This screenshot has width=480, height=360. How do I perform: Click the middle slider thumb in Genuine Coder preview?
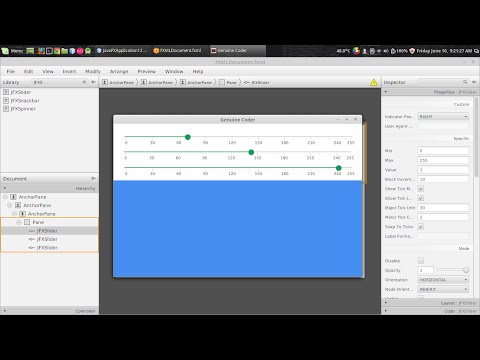251,152
